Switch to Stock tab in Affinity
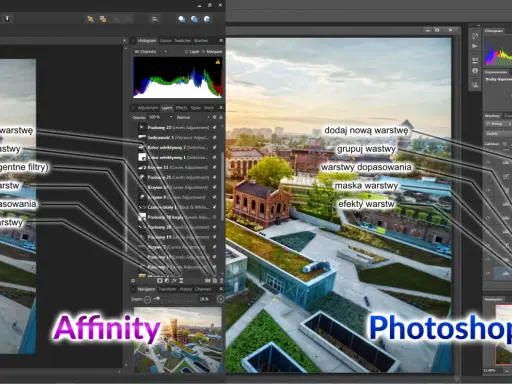Image resolution: width=512 pixels, height=384 pixels. pos(209,108)
